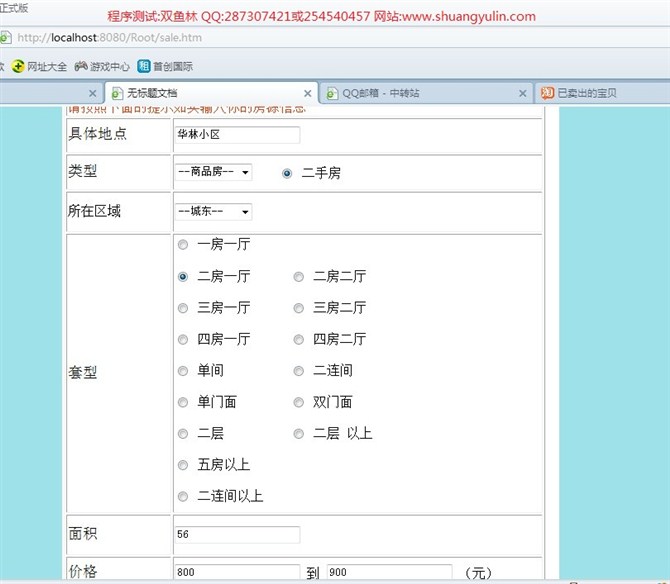Click maximum price field showing 900

pos(389,572)
